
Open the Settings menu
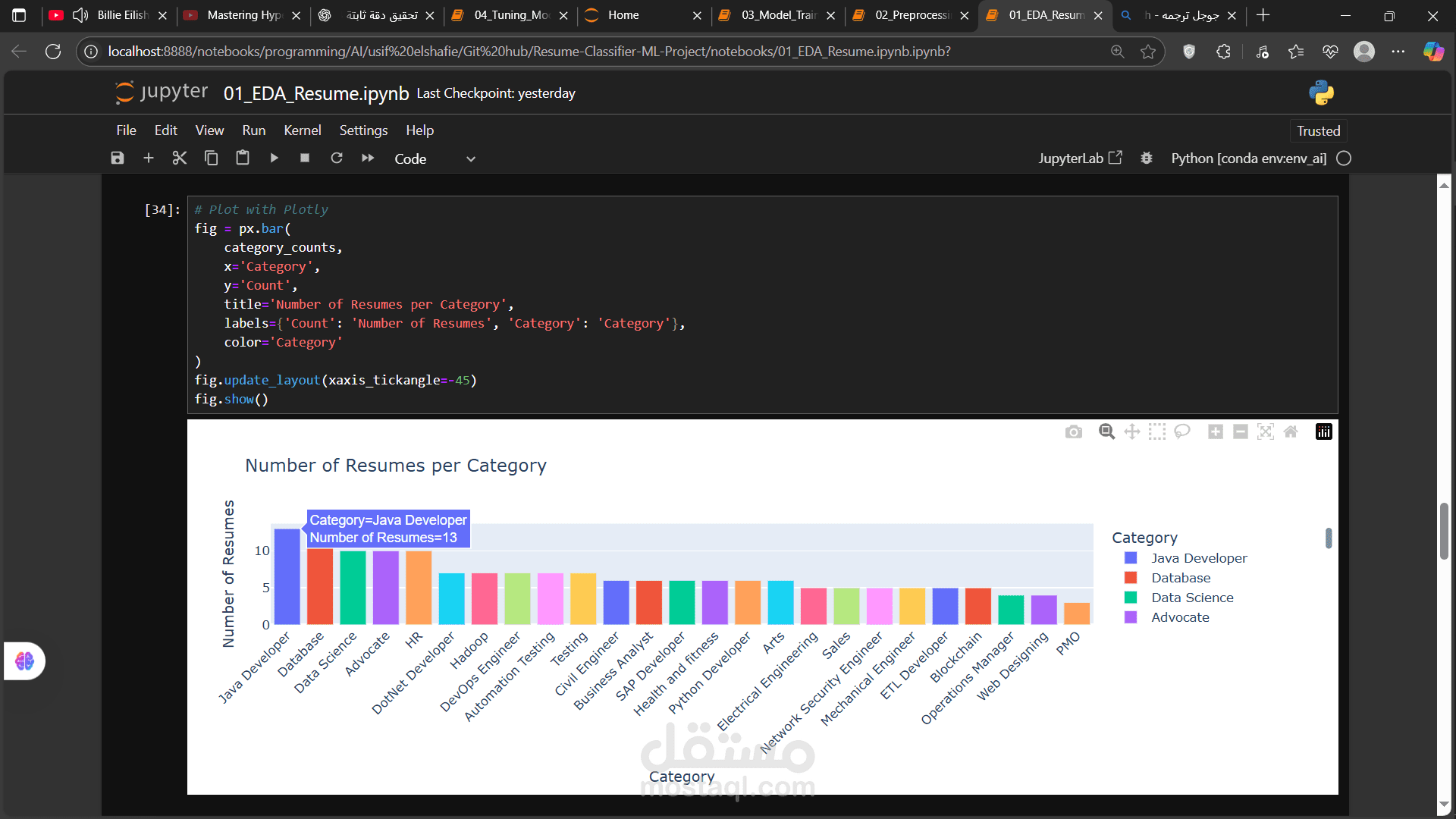(x=363, y=130)
